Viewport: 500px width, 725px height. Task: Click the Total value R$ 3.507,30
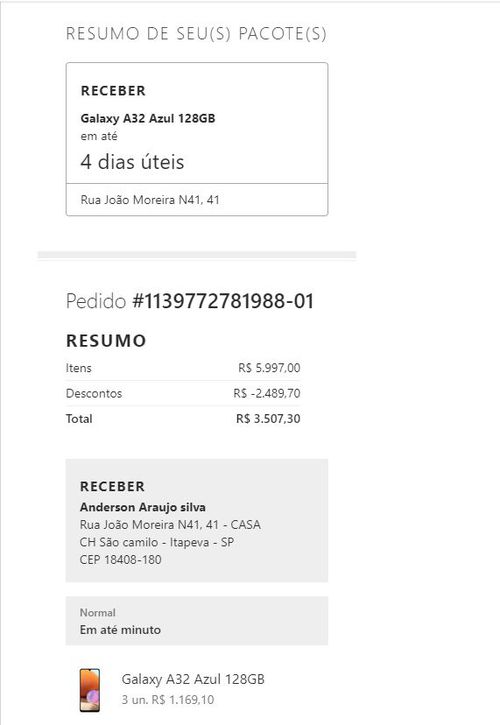tap(268, 419)
